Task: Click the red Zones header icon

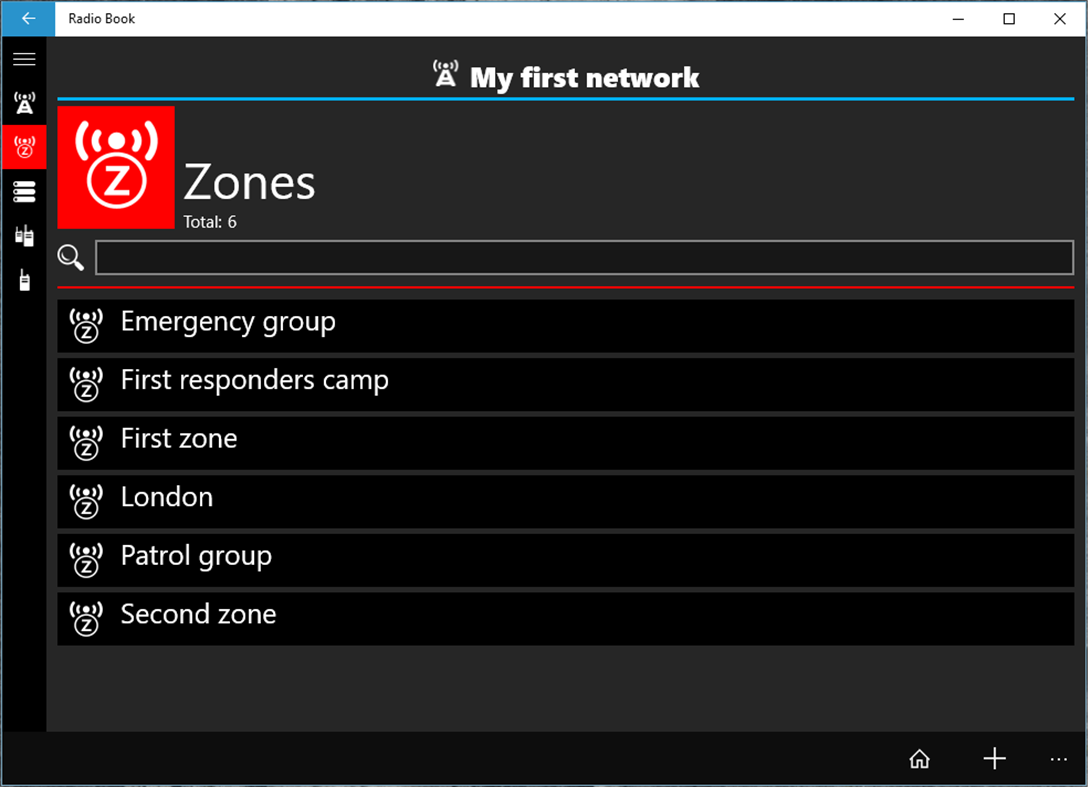Action: pyautogui.click(x=115, y=167)
